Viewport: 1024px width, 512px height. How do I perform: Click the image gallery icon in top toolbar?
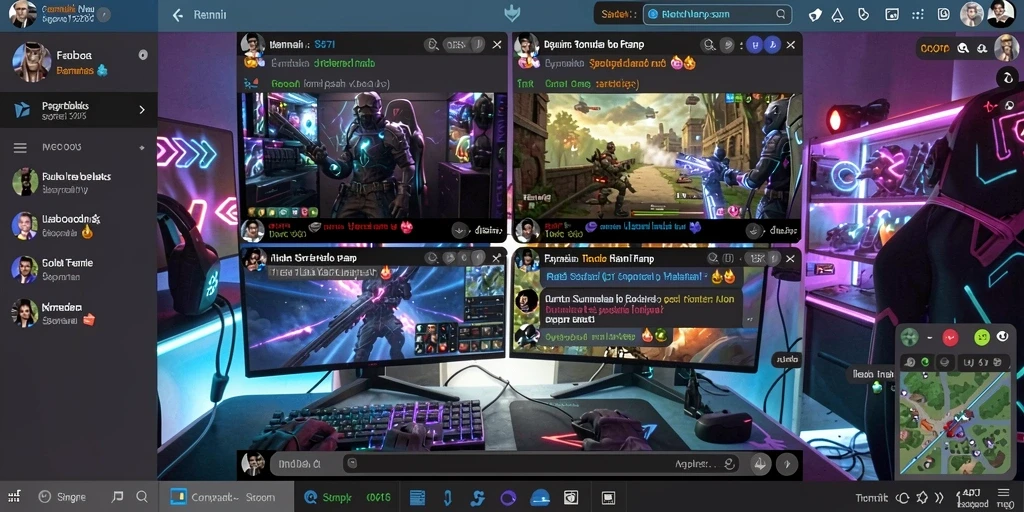[x=891, y=14]
